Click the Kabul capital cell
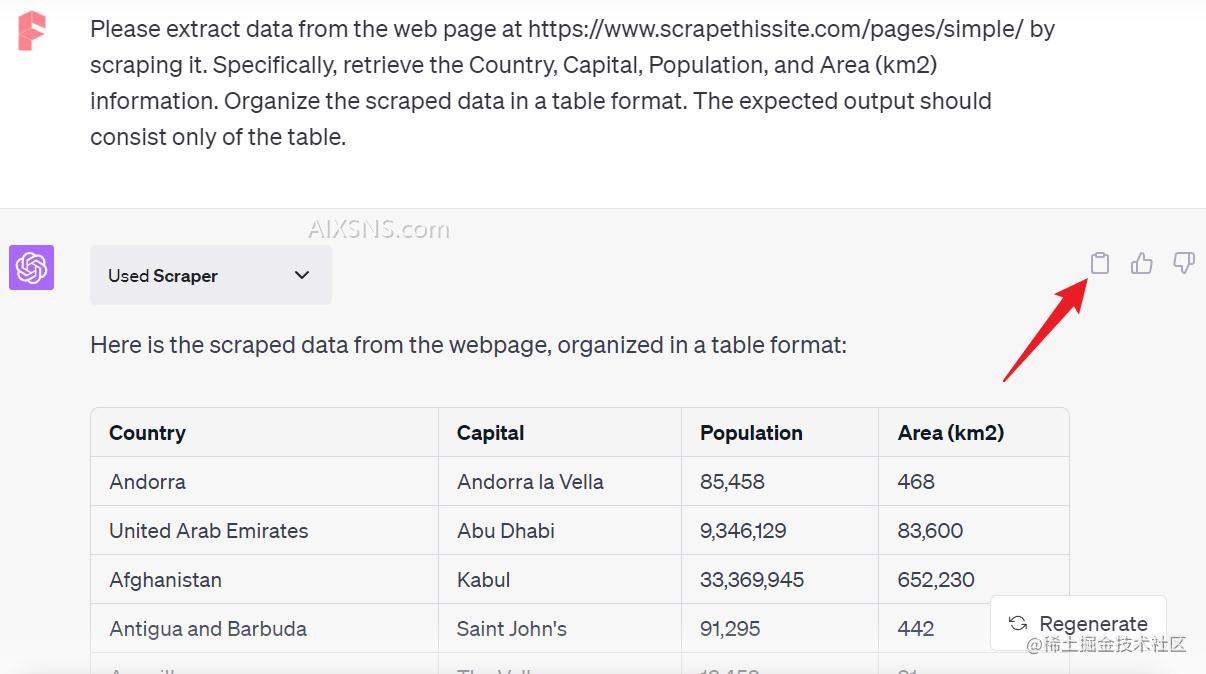The width and height of the screenshot is (1206, 674). click(x=483, y=580)
